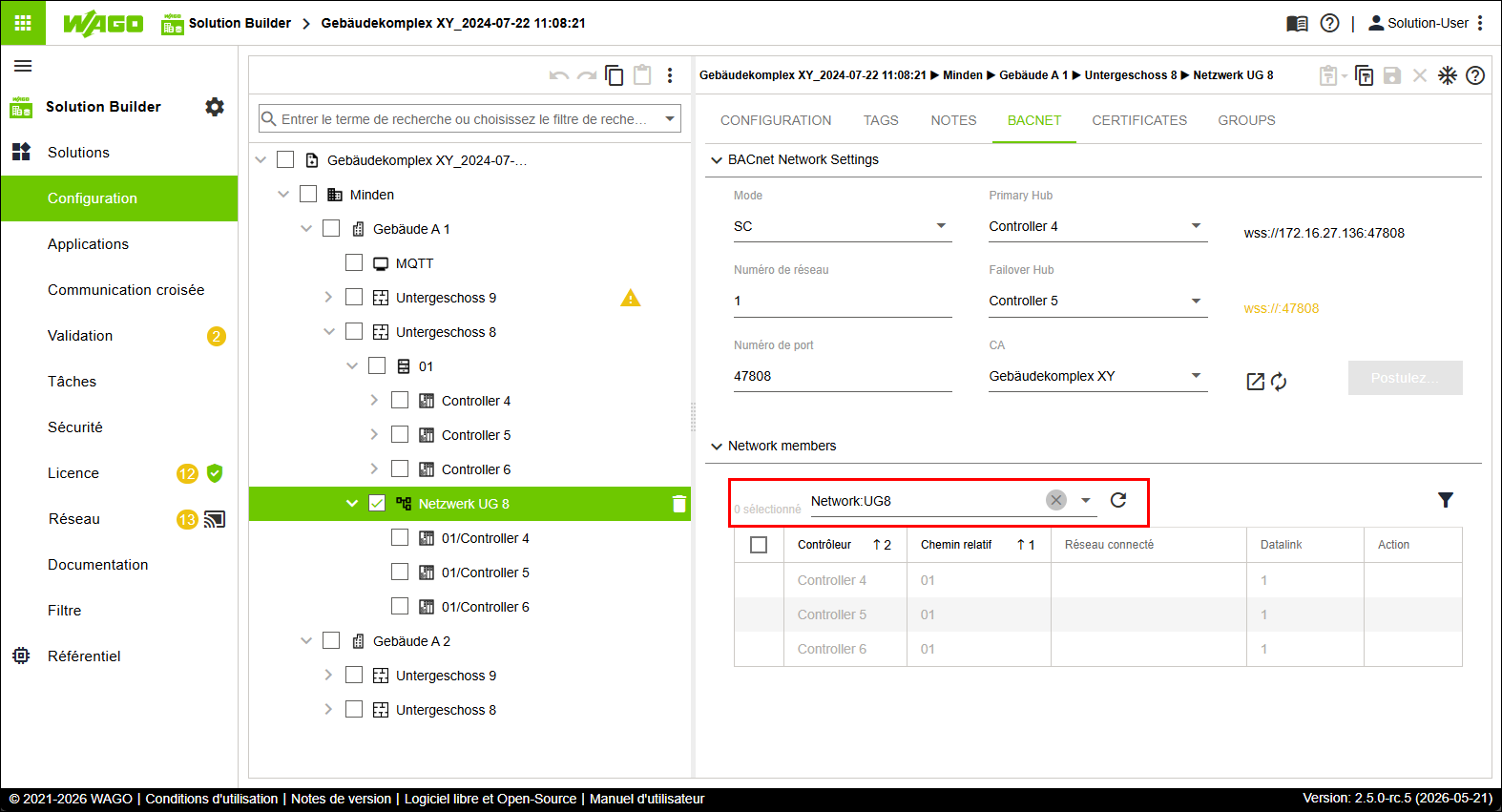Open the kebab menu next to Solution-User
This screenshot has height=812, width=1502.
(1480, 23)
